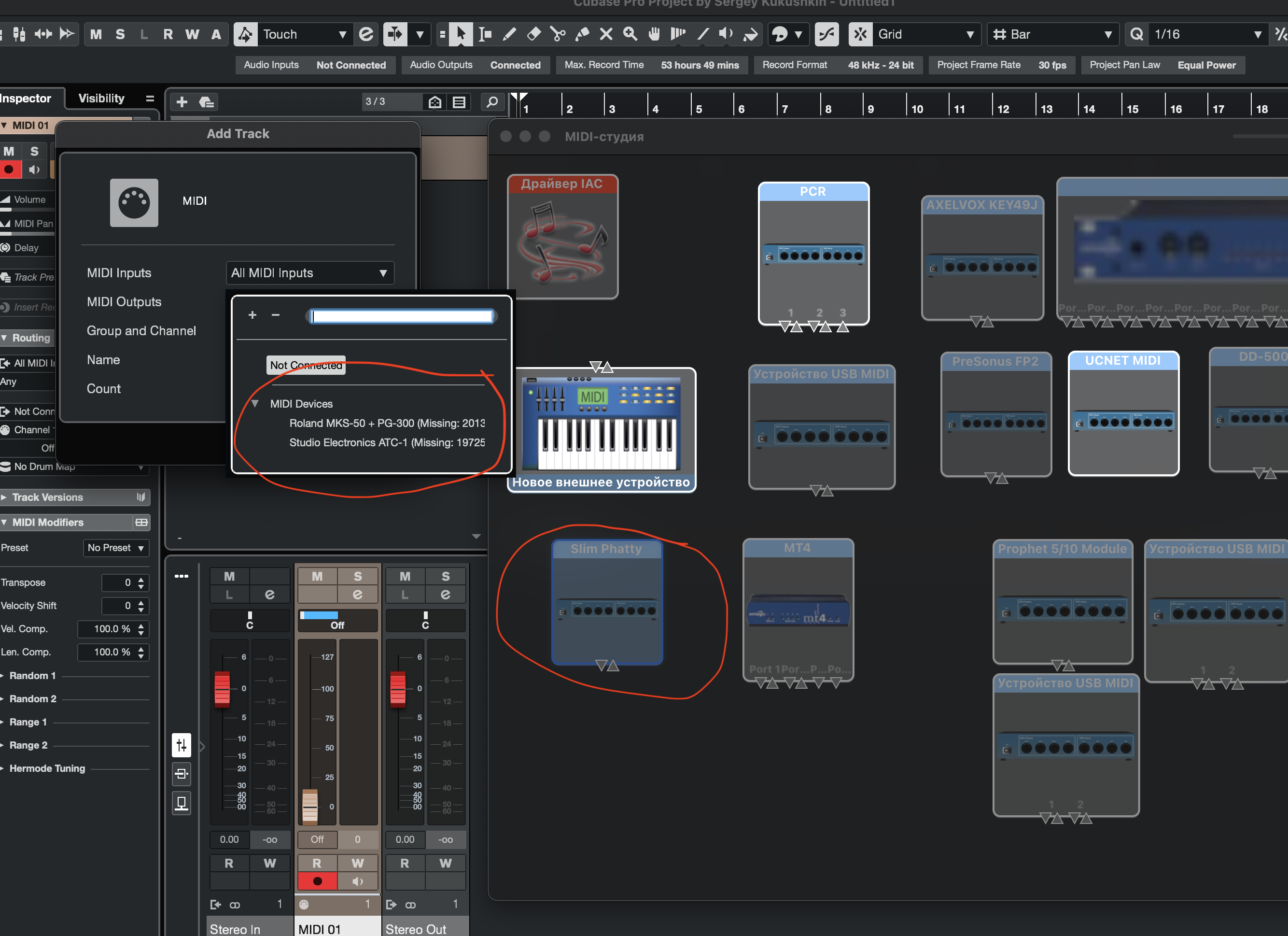Image resolution: width=1288 pixels, height=936 pixels.
Task: Select the Zoom magnifier tool
Action: coord(630,34)
